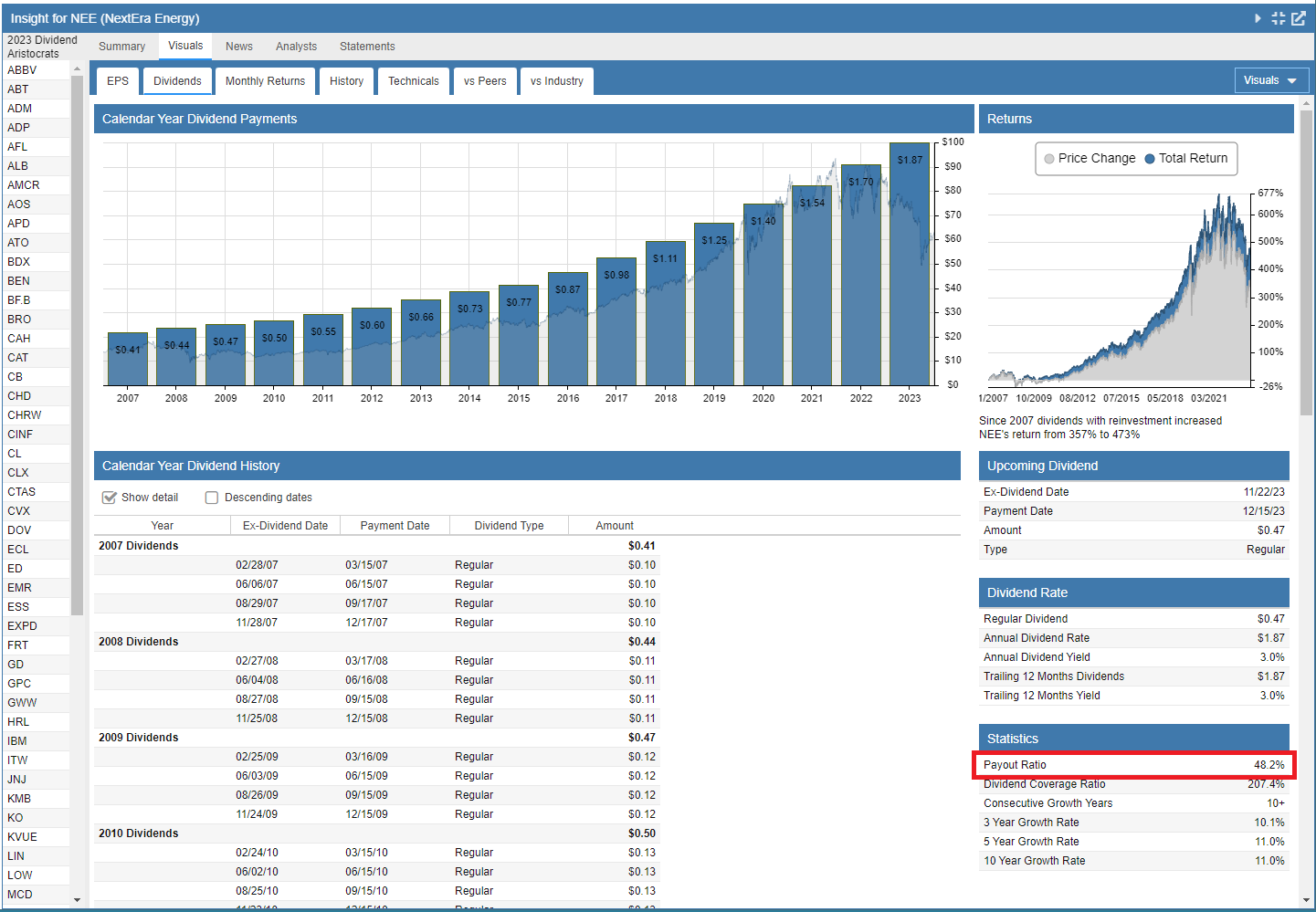Select the Price Change radio button

[1049, 159]
